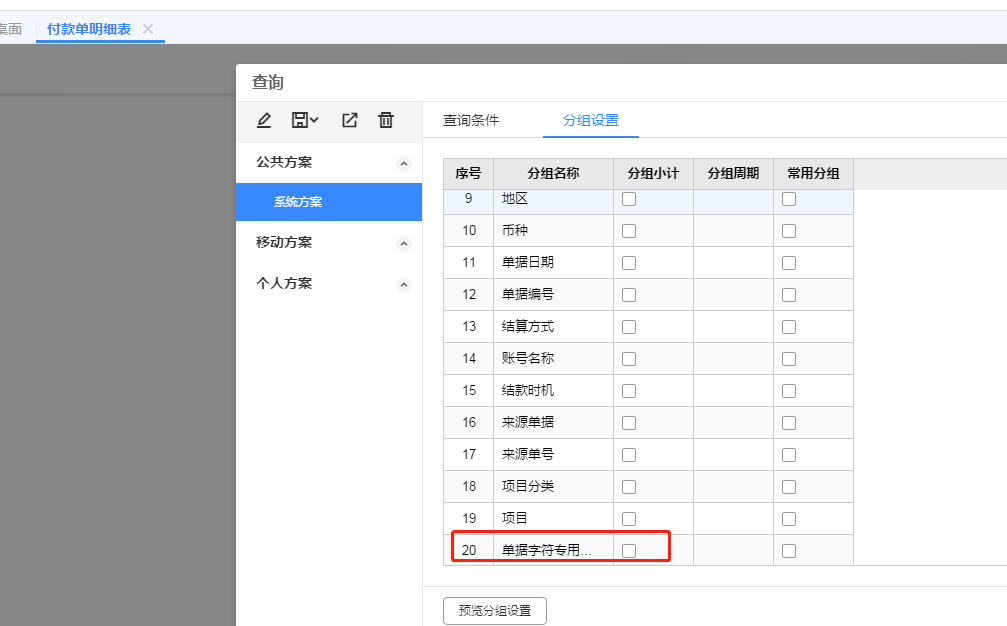The image size is (1007, 626).
Task: Click the 币种 group name cell
Action: pos(554,230)
